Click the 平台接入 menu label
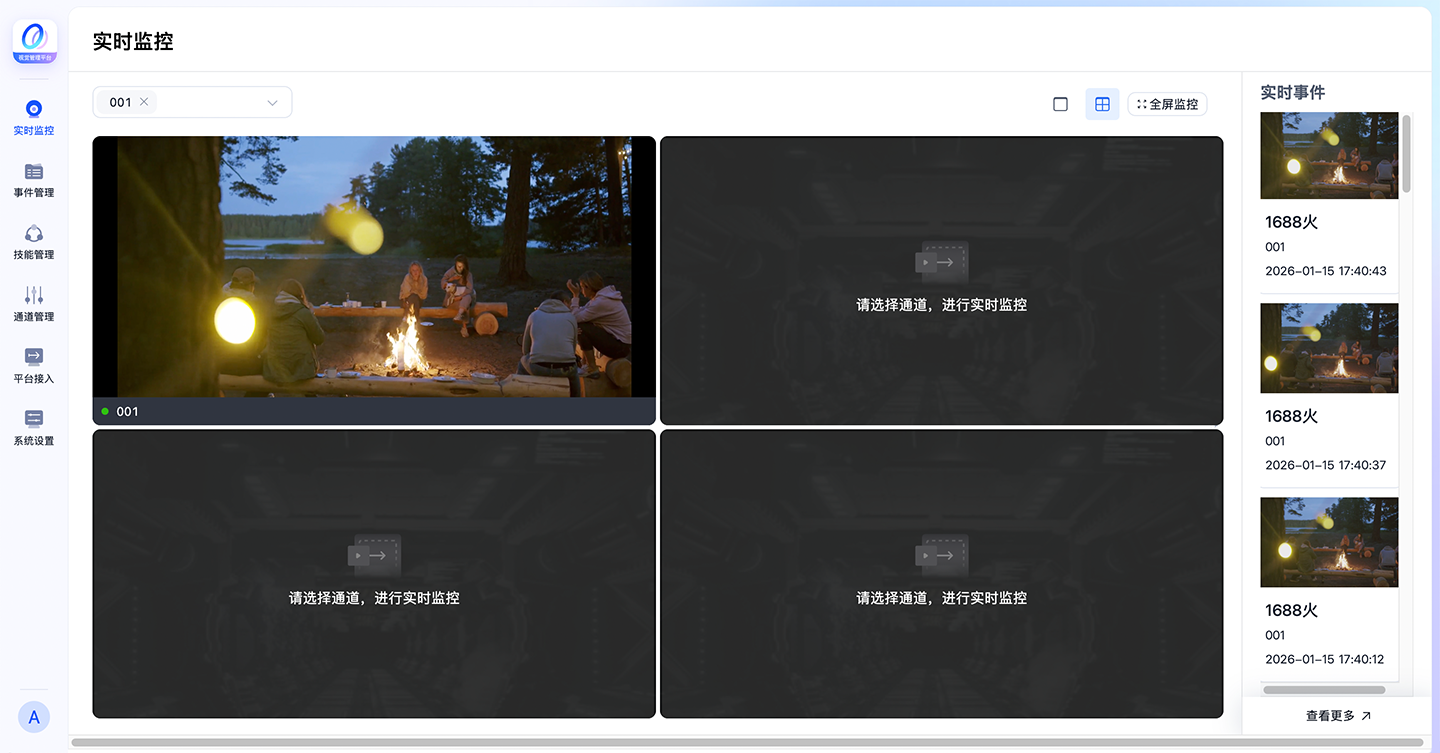Image resolution: width=1440 pixels, height=753 pixels. [34, 379]
